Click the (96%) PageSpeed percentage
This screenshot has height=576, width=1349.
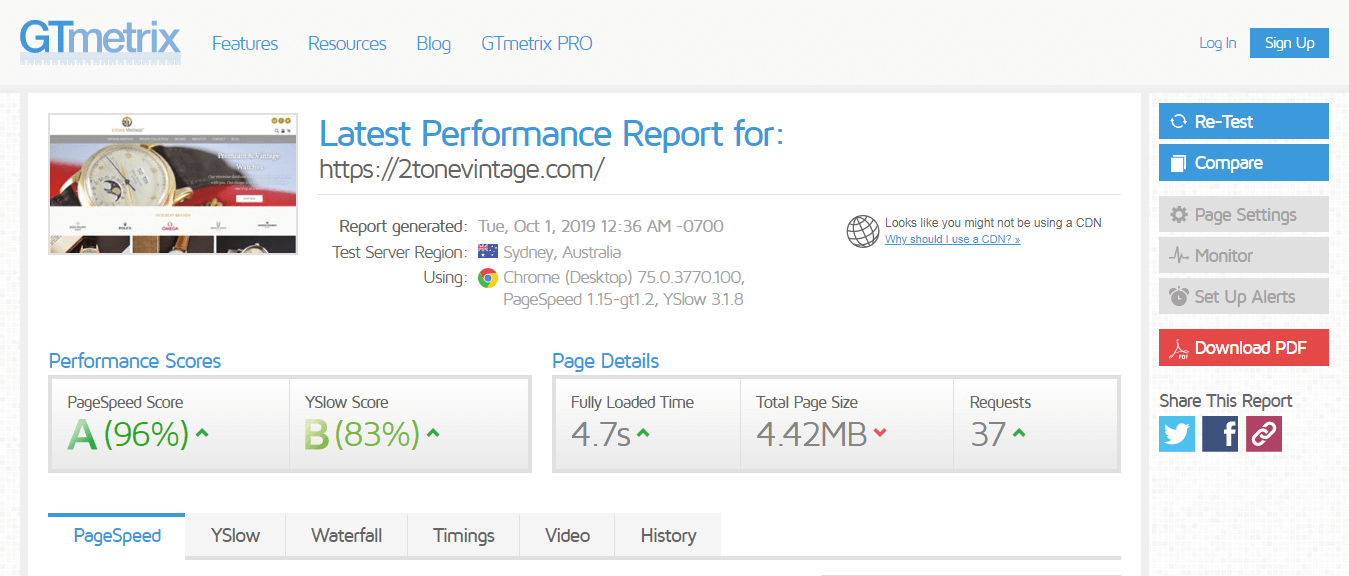click(146, 435)
